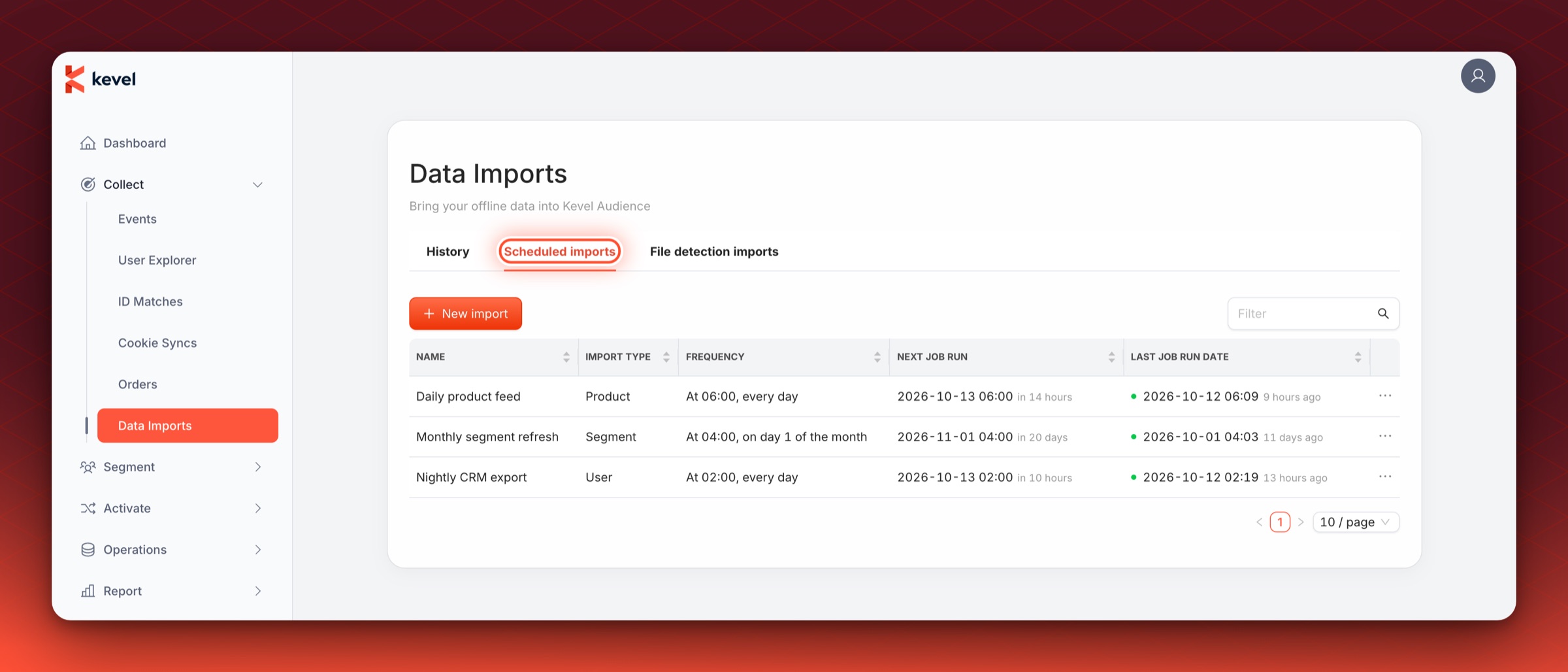Click the Daily product feed name
This screenshot has width=1568, height=672.
(468, 396)
